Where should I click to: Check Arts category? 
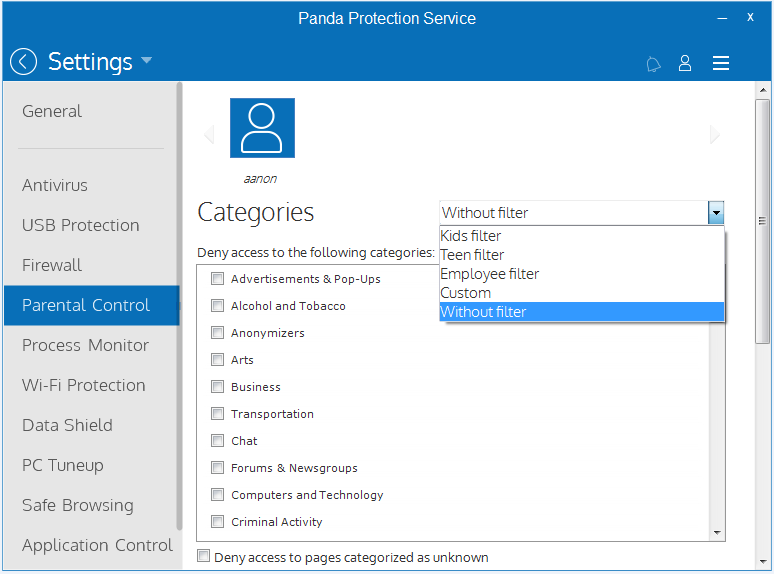click(x=217, y=360)
